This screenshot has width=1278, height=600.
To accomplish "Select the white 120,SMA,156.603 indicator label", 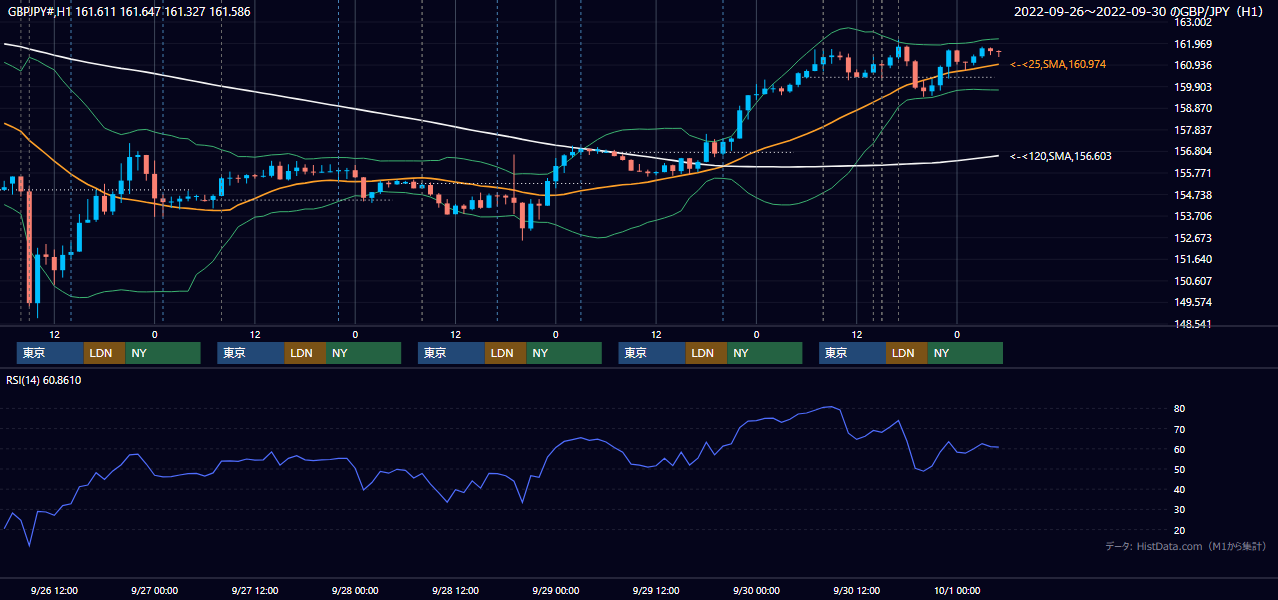I will 1061,156.
